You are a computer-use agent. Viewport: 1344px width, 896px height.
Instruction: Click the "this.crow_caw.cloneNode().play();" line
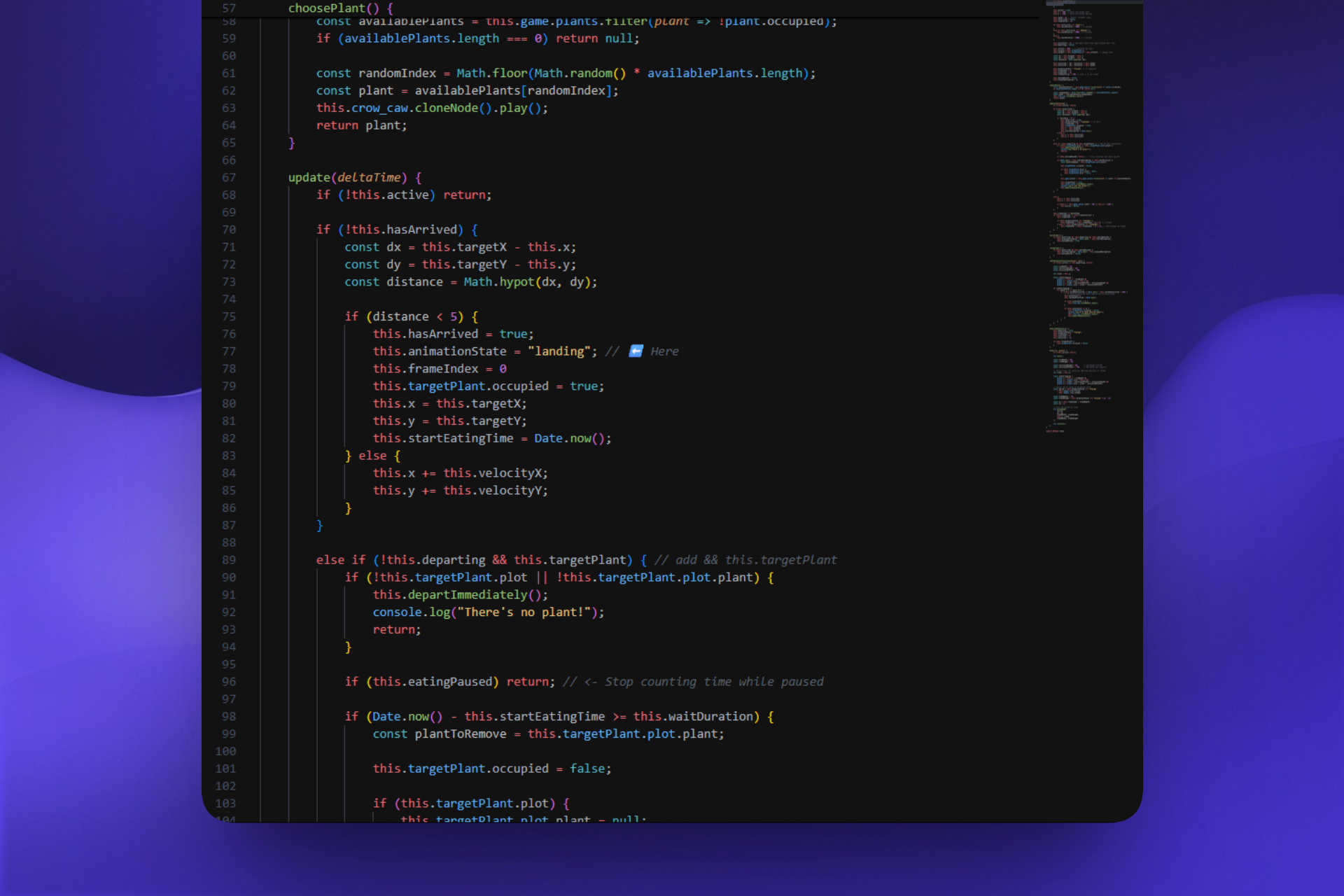pyautogui.click(x=432, y=108)
